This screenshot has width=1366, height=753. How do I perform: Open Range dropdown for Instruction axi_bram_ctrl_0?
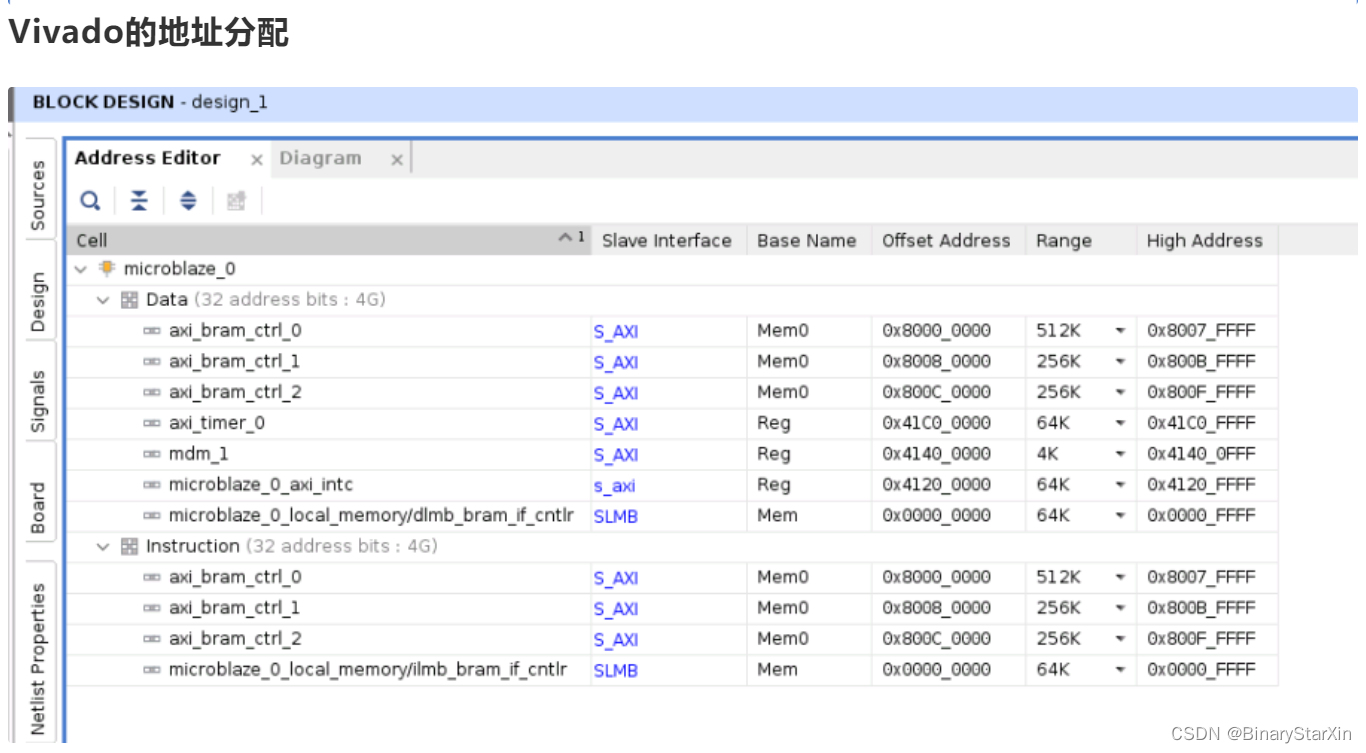click(1120, 578)
